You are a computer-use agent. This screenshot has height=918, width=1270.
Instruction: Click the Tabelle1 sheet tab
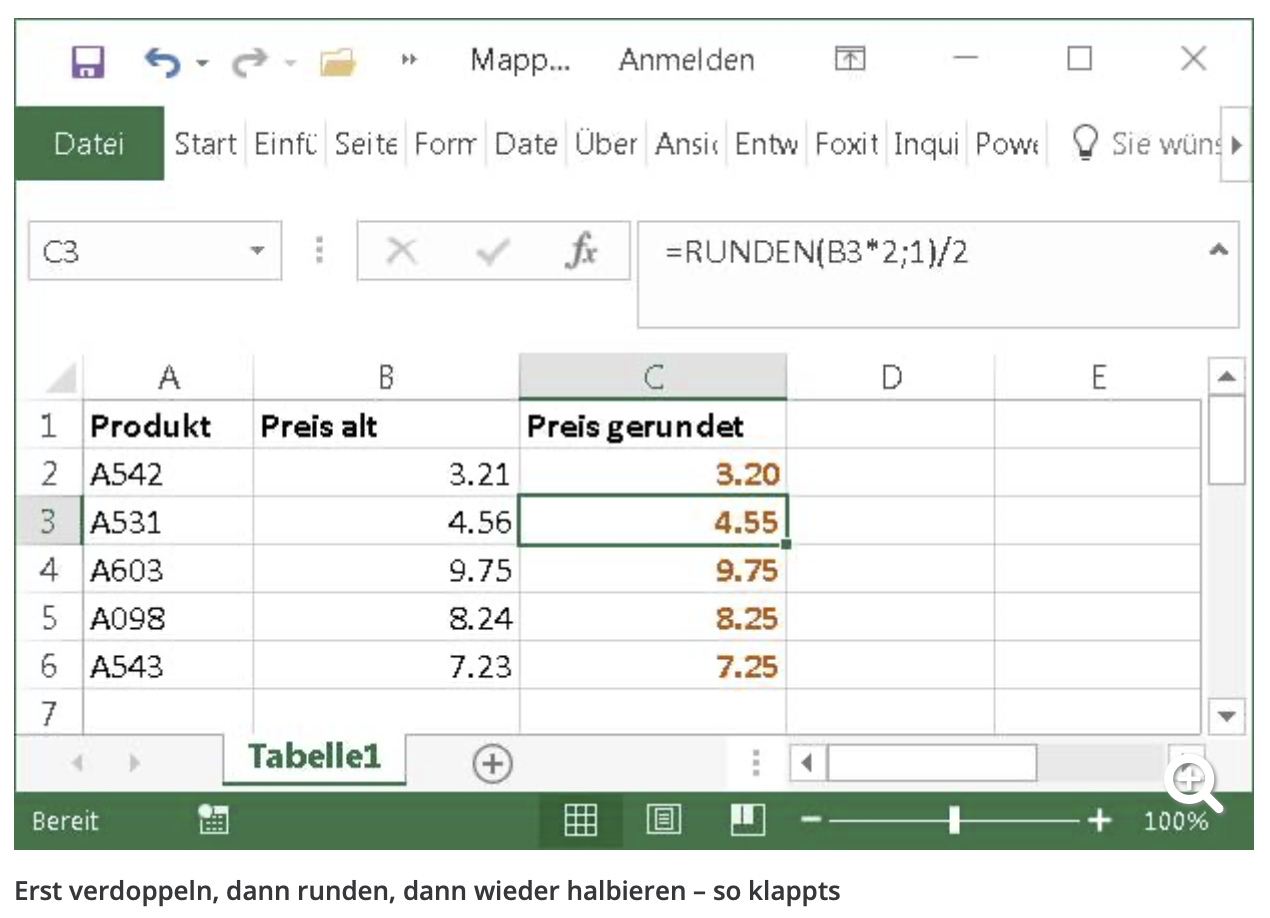point(314,756)
